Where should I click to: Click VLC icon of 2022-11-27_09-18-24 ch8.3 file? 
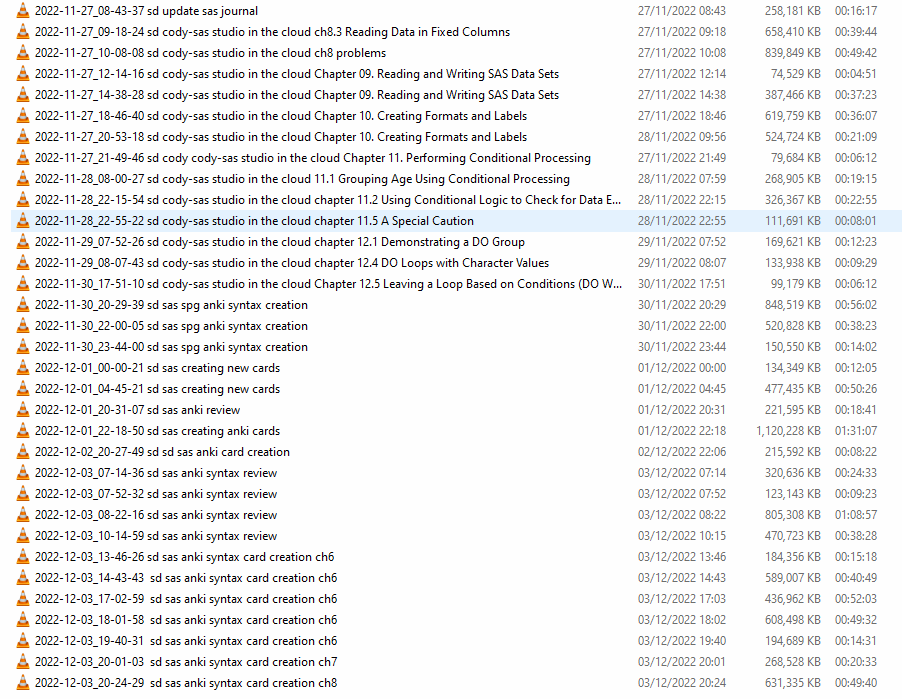pyautogui.click(x=23, y=32)
